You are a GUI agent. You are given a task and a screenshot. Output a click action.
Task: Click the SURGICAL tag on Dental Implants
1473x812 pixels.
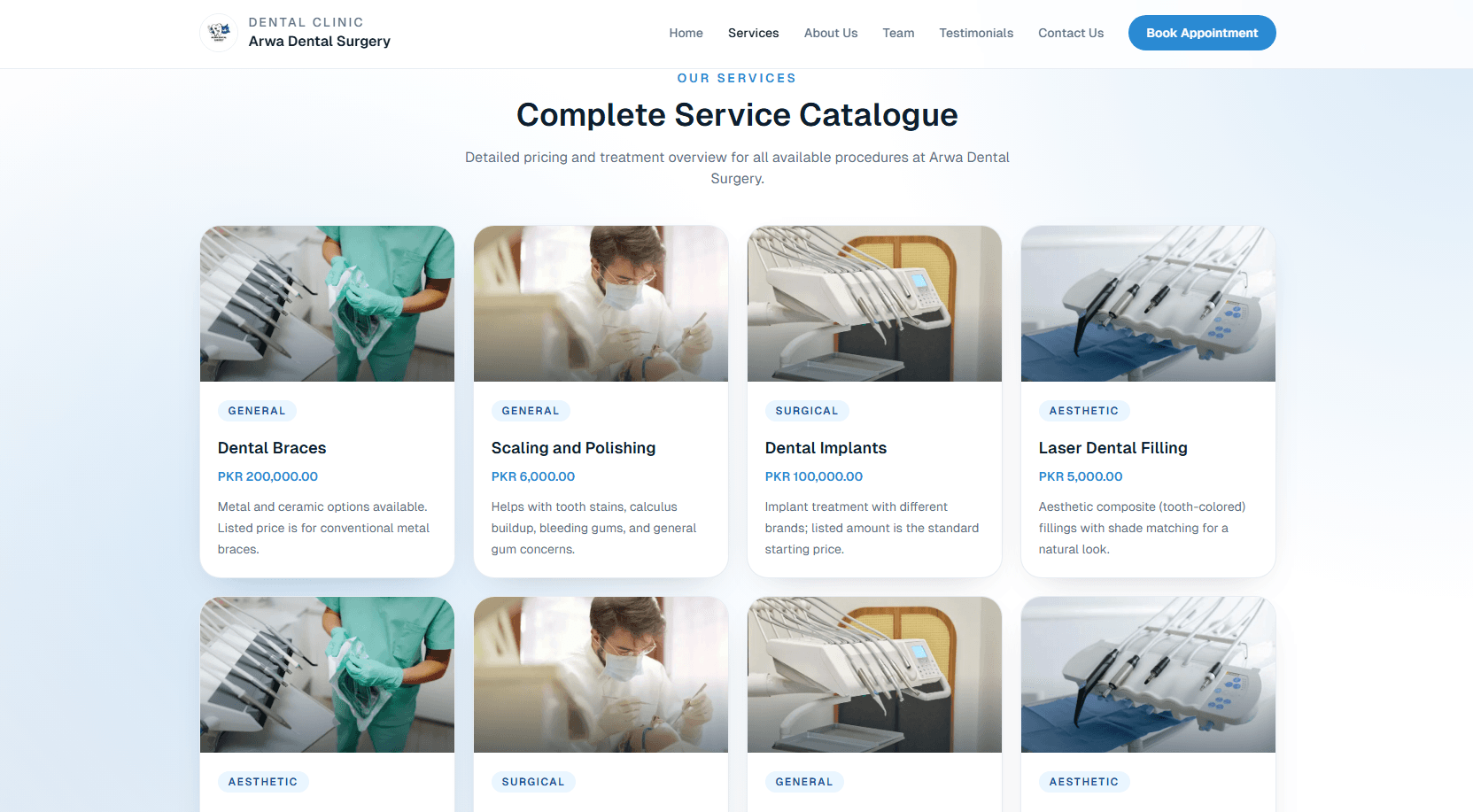pos(807,410)
